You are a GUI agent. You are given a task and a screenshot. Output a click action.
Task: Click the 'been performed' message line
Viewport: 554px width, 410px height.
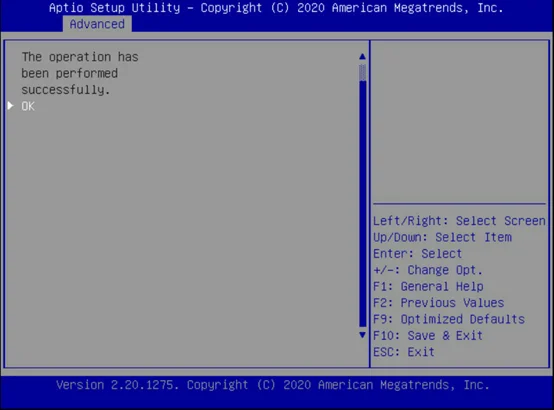click(x=70, y=74)
